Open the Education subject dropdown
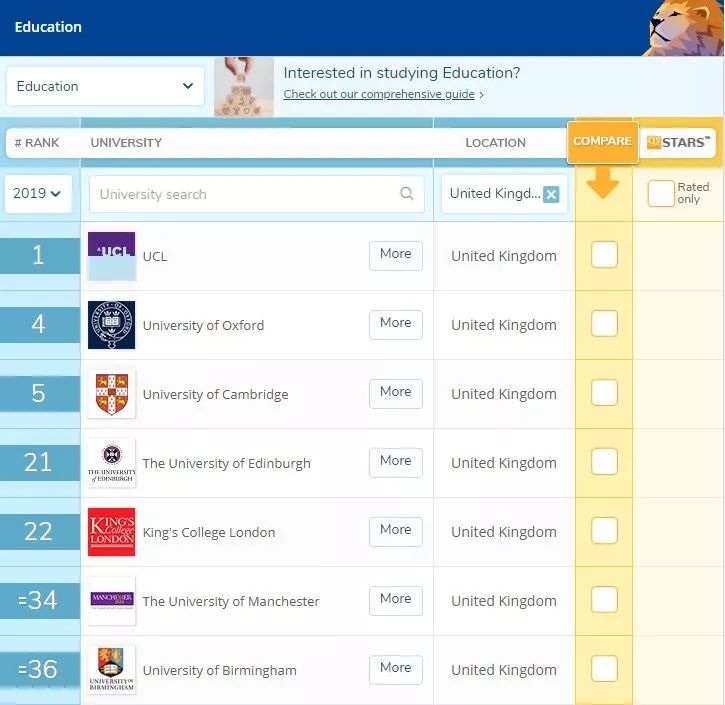The width and height of the screenshot is (725, 705). (105, 86)
